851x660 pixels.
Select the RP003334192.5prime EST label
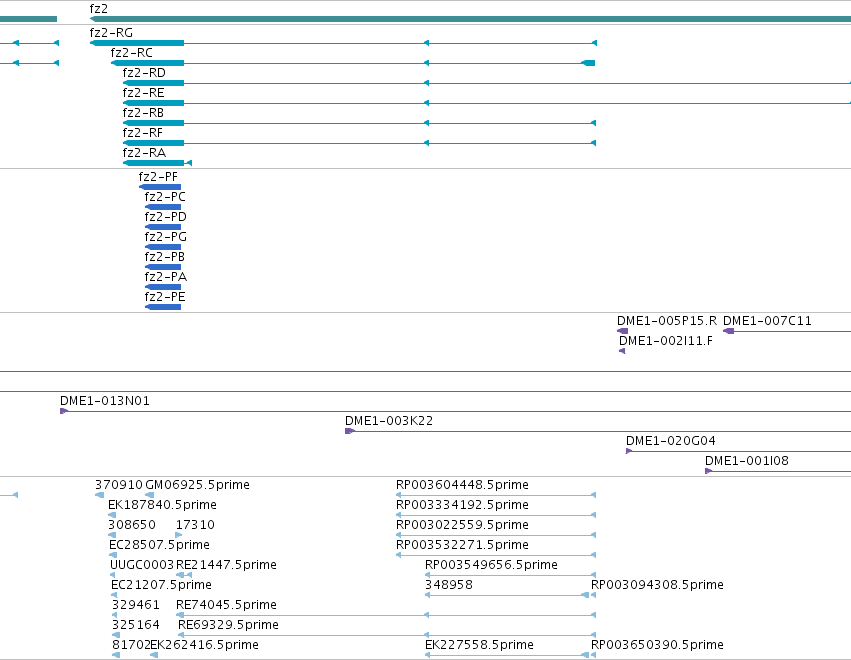462,505
